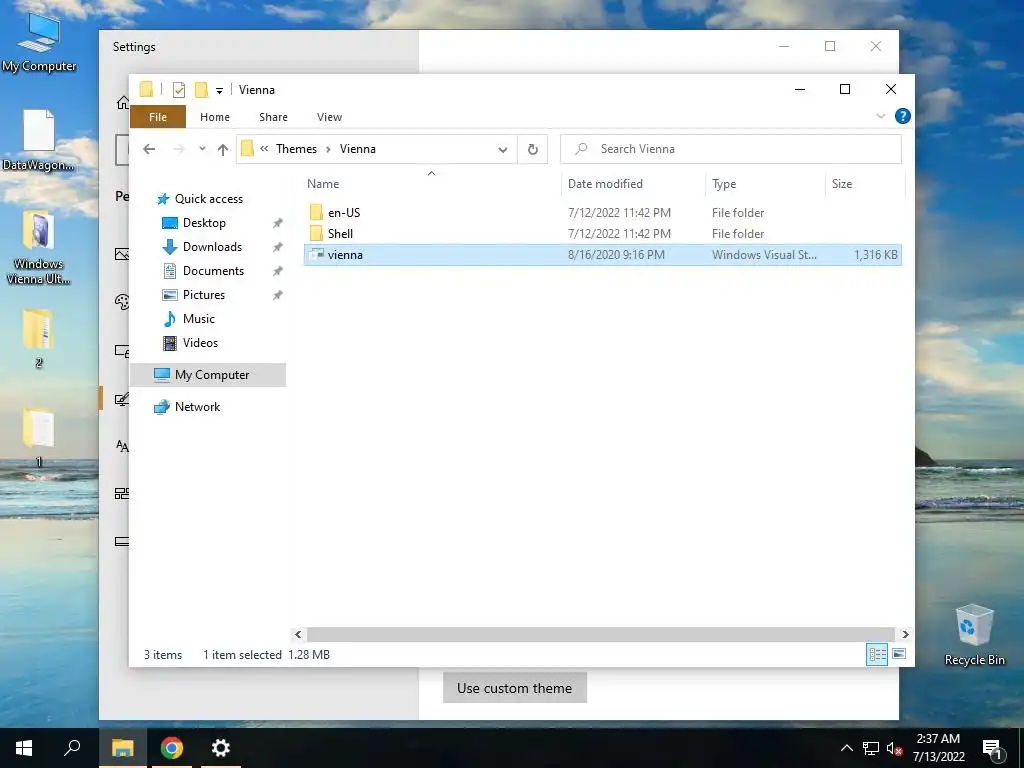Refresh the Vienna folder view
Image resolution: width=1024 pixels, height=768 pixels.
coord(533,150)
